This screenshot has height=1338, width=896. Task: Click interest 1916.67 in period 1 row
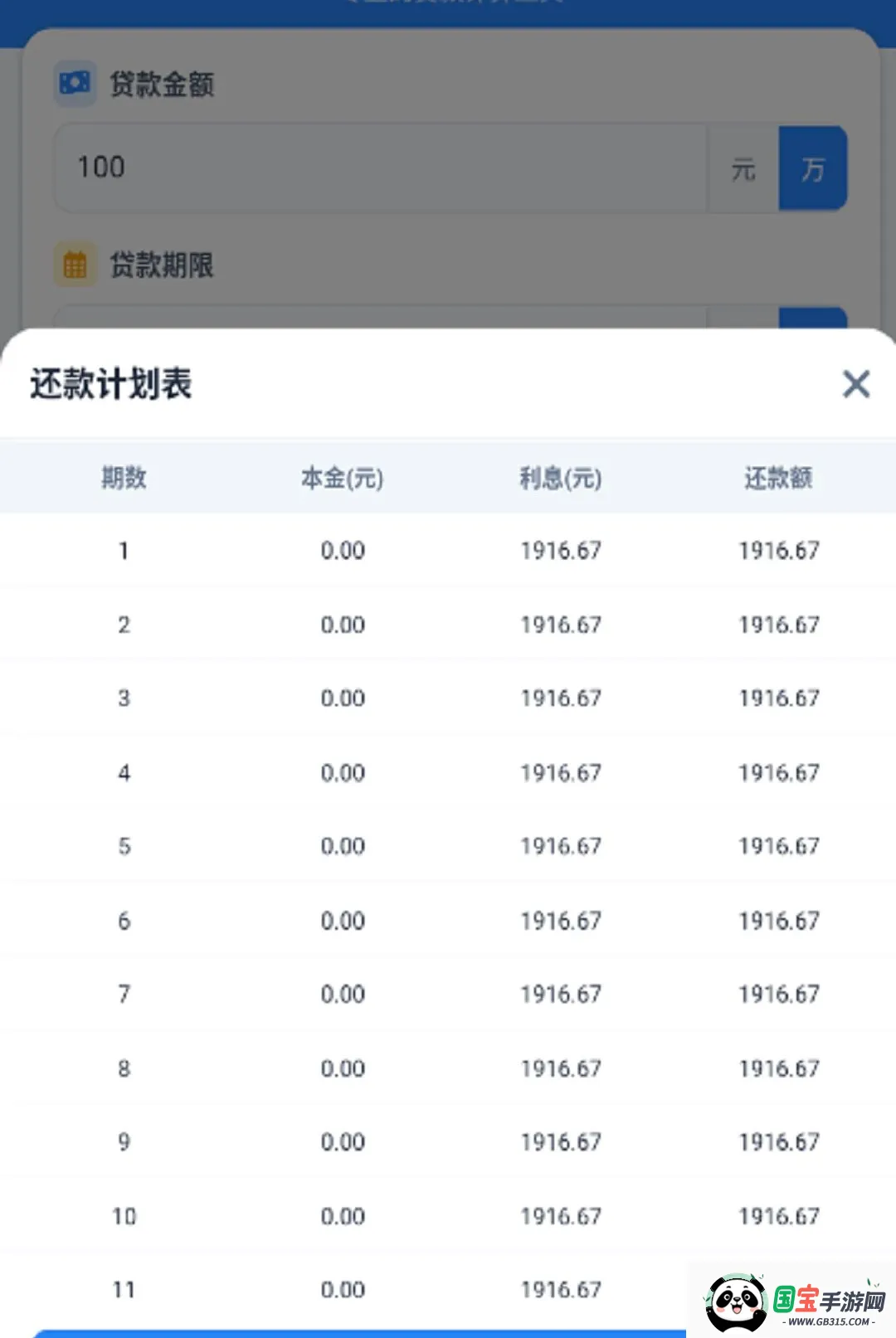point(561,551)
